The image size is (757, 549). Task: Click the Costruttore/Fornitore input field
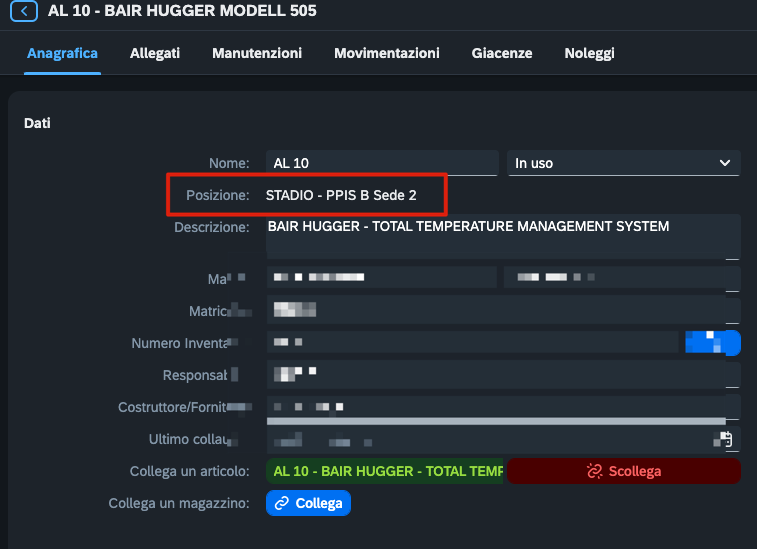click(500, 406)
